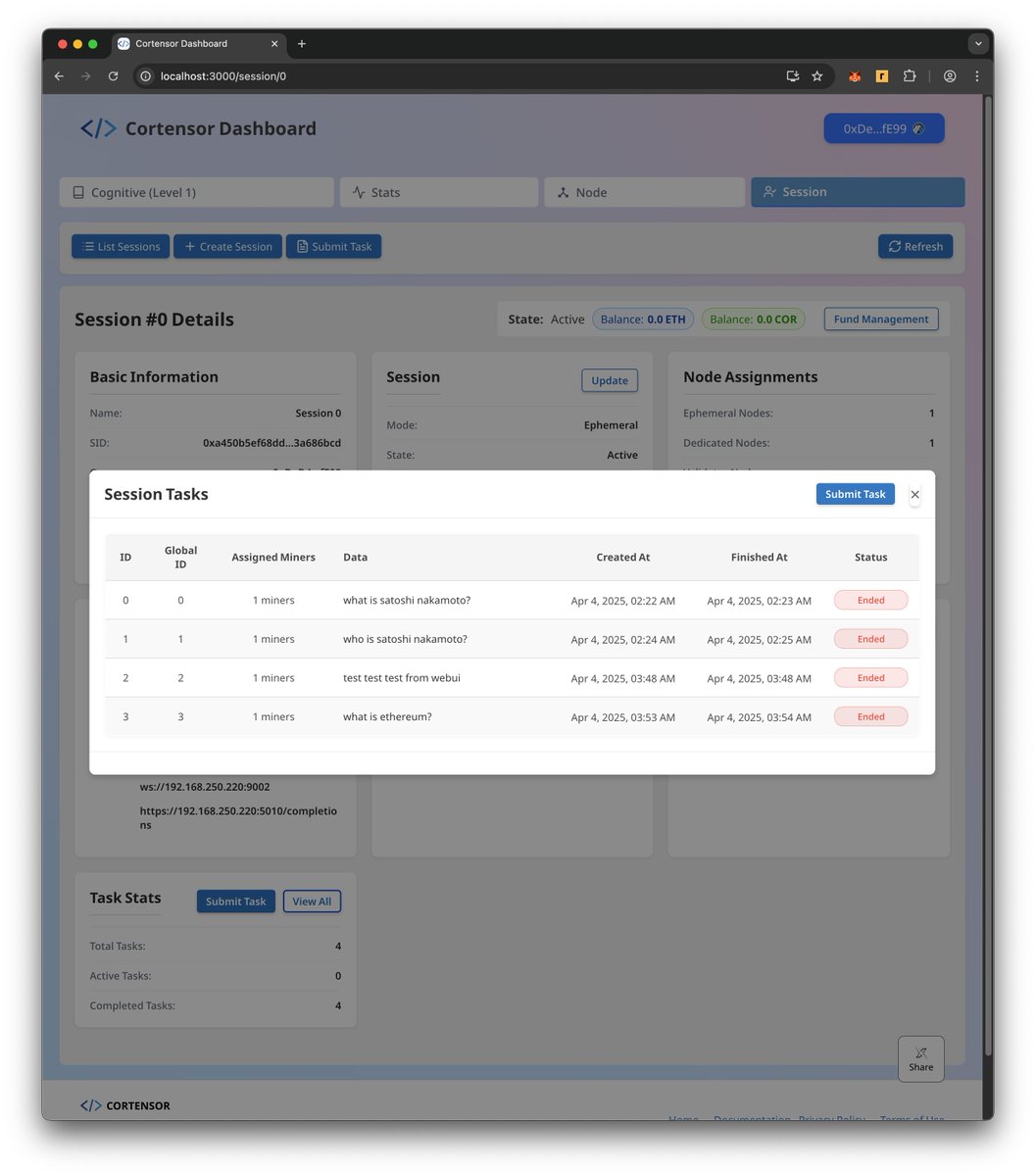The width and height of the screenshot is (1036, 1176).
Task: Open Fund Management
Action: (x=881, y=318)
